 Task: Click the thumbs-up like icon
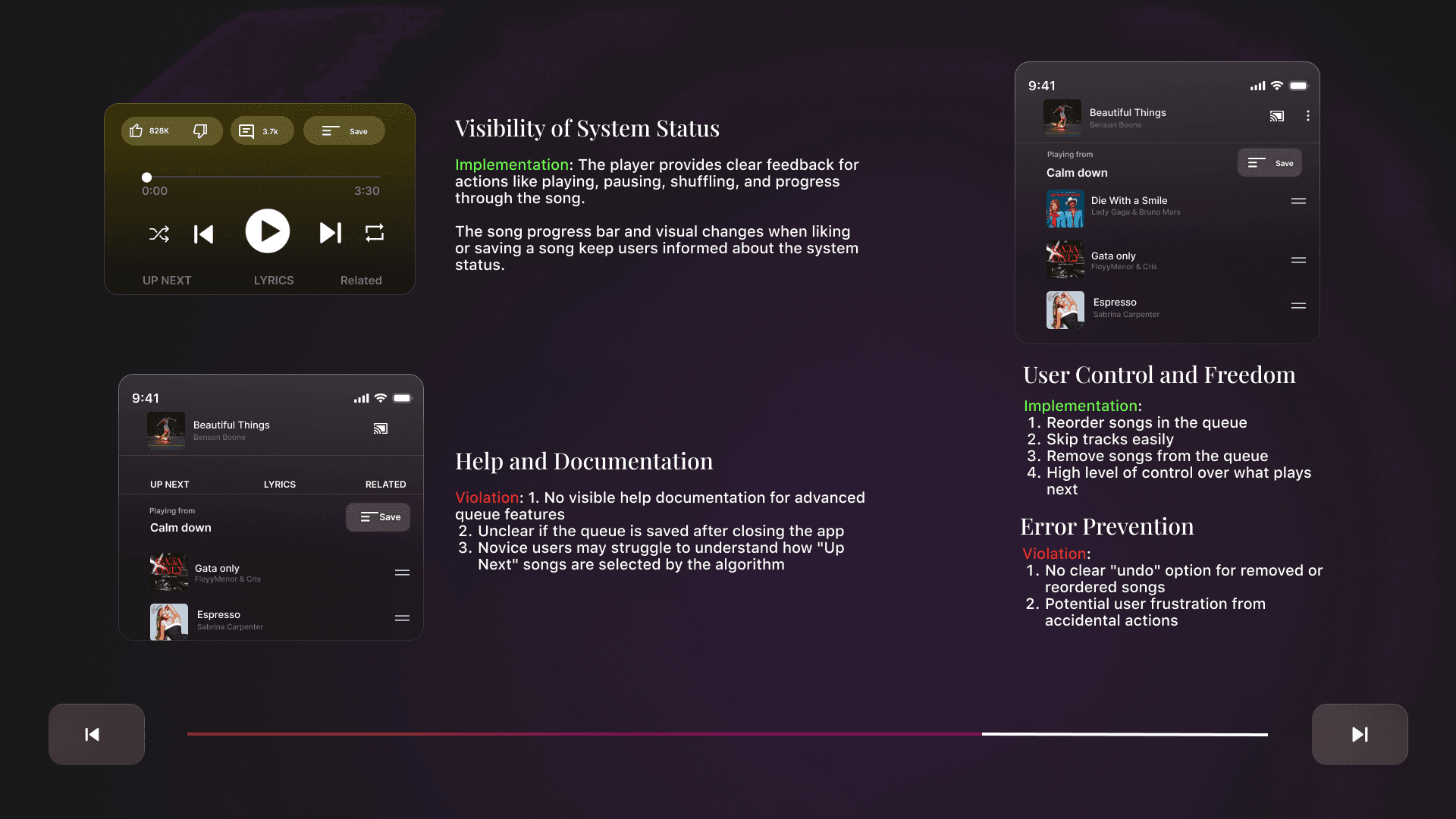click(x=136, y=130)
